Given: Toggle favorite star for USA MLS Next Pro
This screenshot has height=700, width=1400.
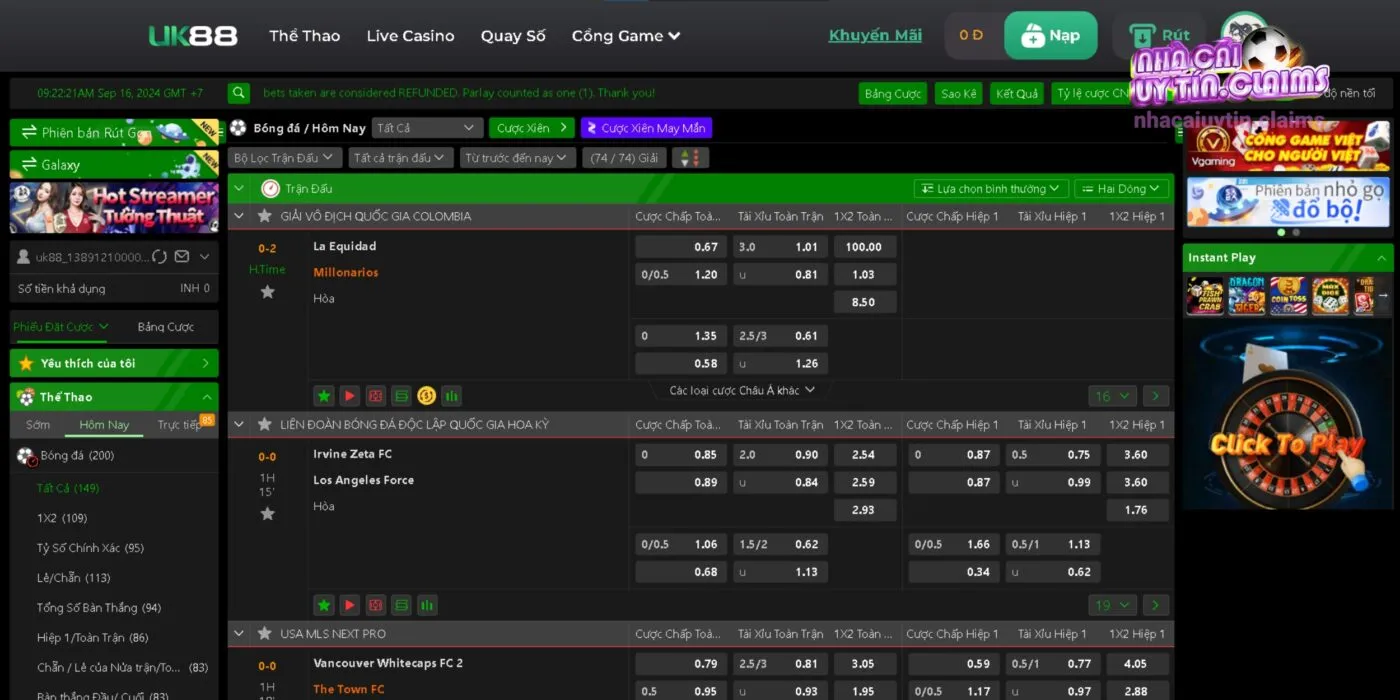Looking at the screenshot, I should click(x=265, y=633).
